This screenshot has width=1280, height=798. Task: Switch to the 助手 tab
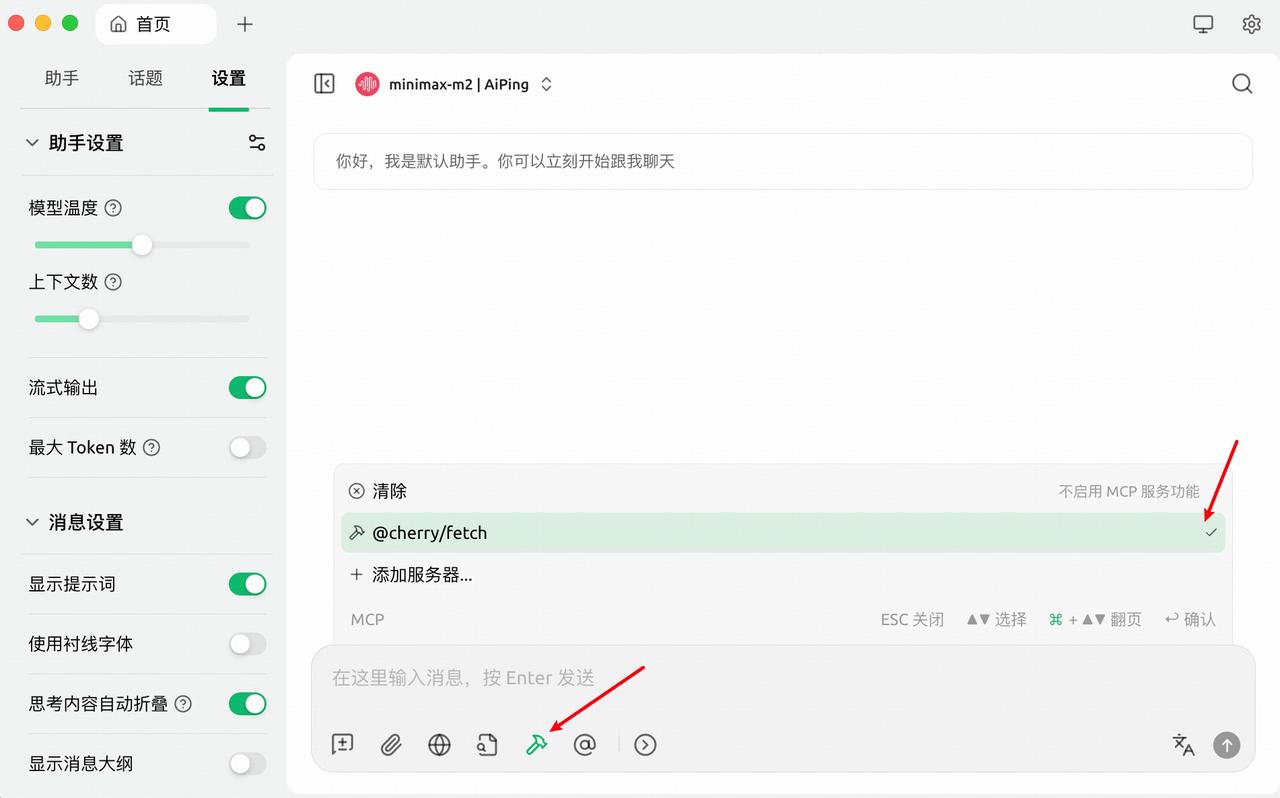point(62,78)
